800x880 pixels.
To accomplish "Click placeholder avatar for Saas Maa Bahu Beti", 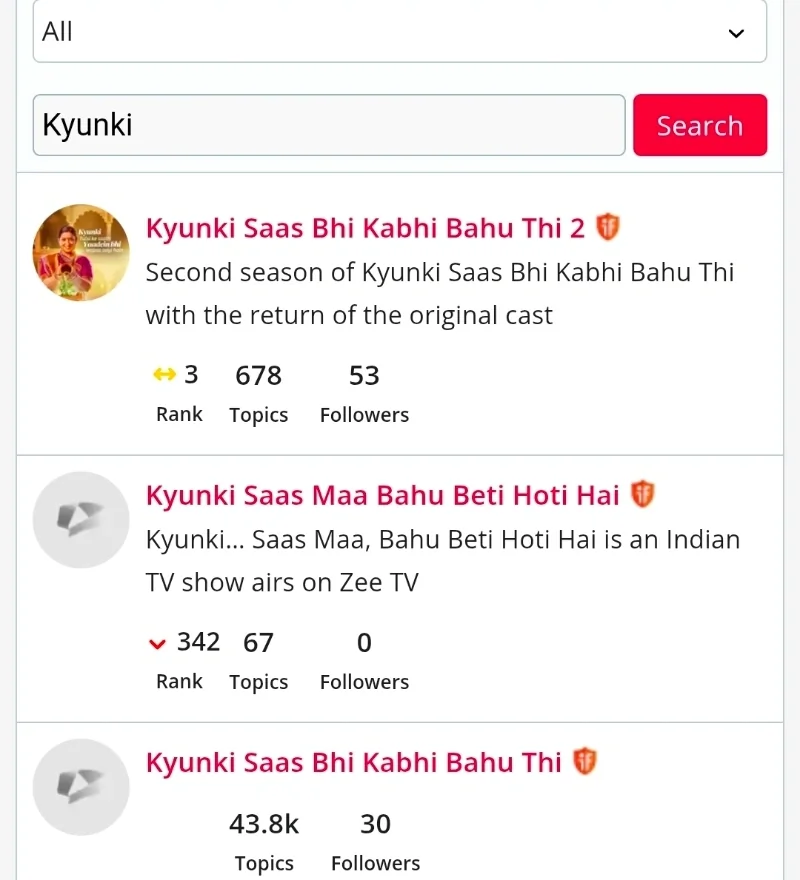I will (81, 520).
